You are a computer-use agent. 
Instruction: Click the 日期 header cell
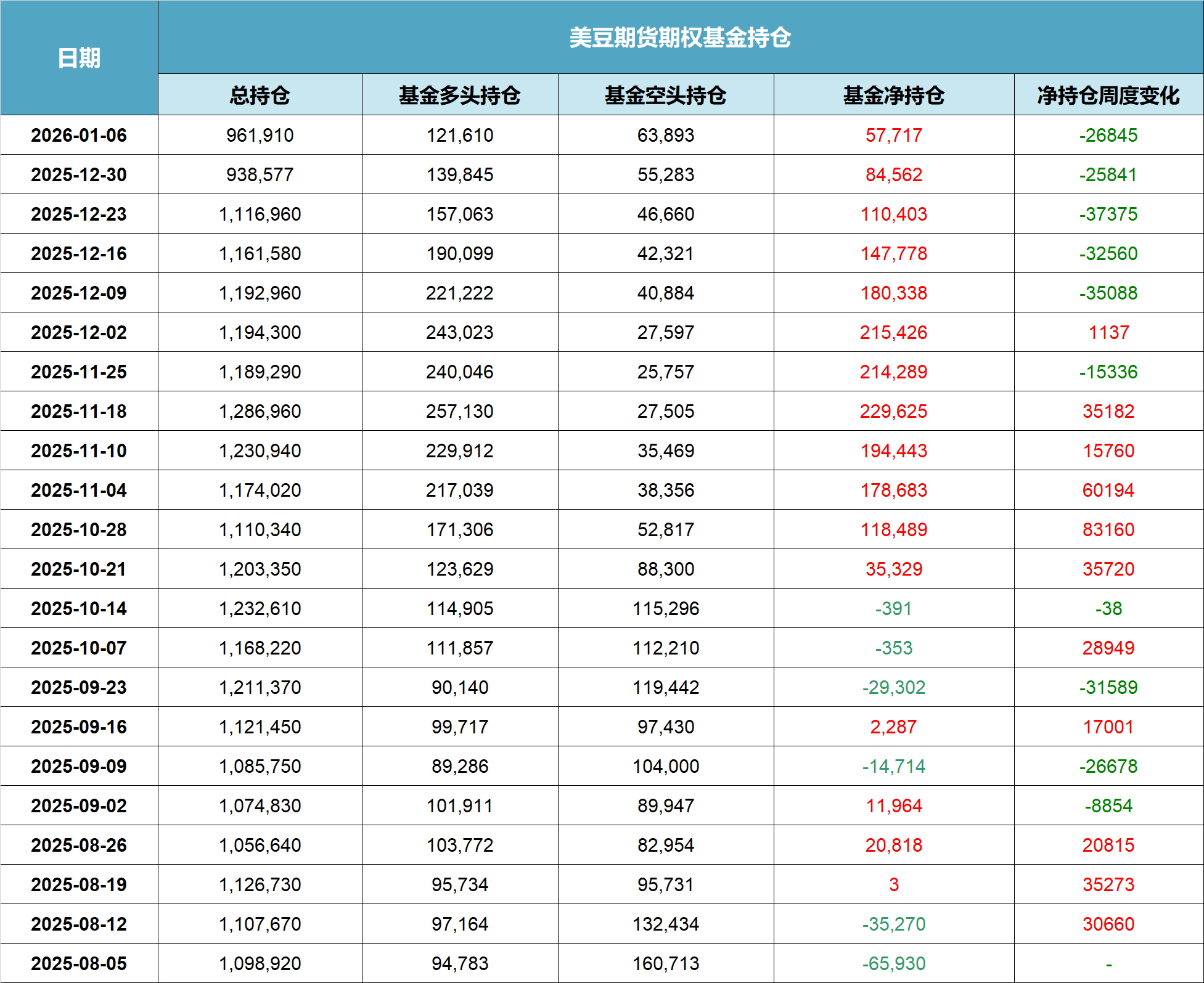[x=79, y=58]
